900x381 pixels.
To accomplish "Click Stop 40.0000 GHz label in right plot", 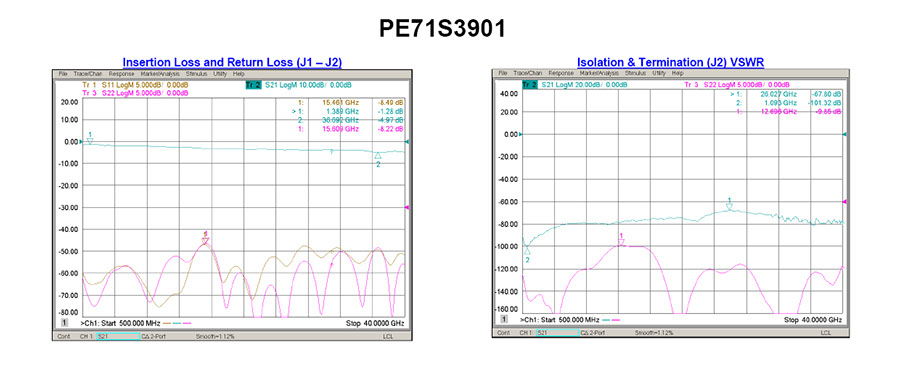I will tap(813, 320).
